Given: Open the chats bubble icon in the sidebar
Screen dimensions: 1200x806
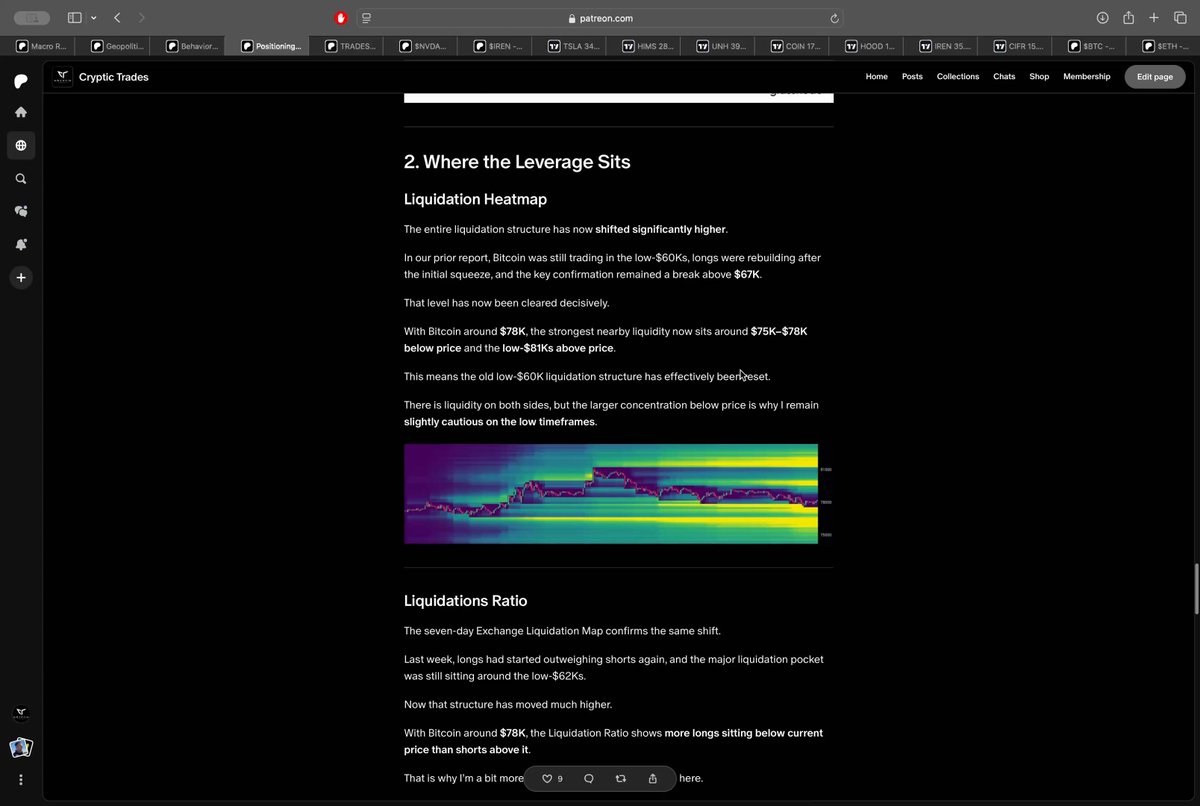Looking at the screenshot, I should coord(21,211).
